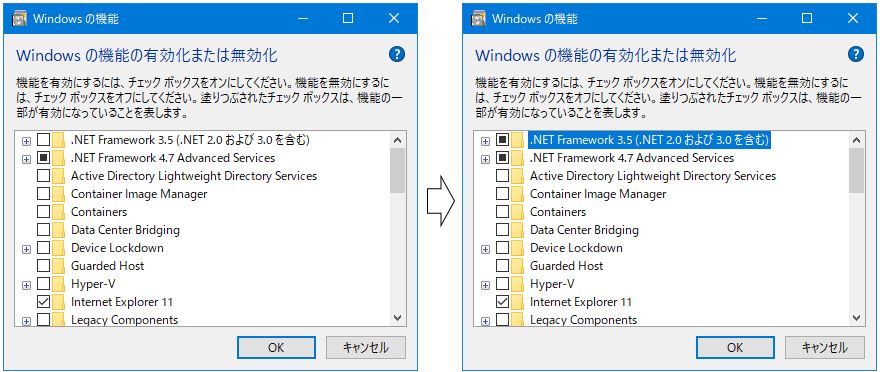This screenshot has height=372, width=880.
Task: Select Container Image Manager text in the left window
Action: [139, 194]
